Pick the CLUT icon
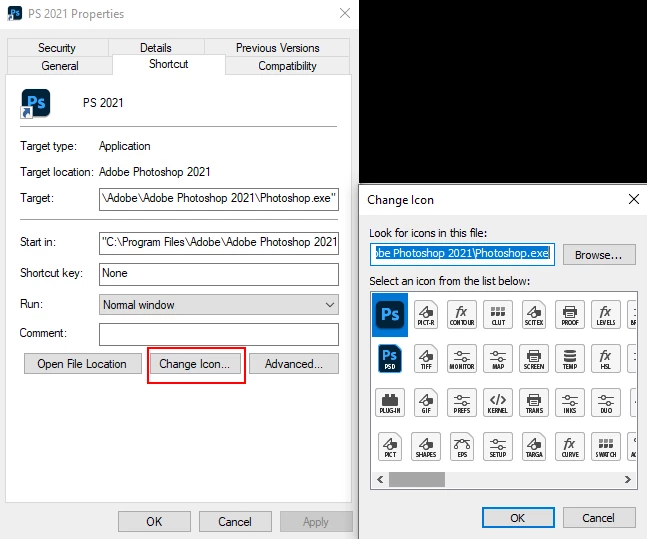647x539 pixels. point(498,314)
